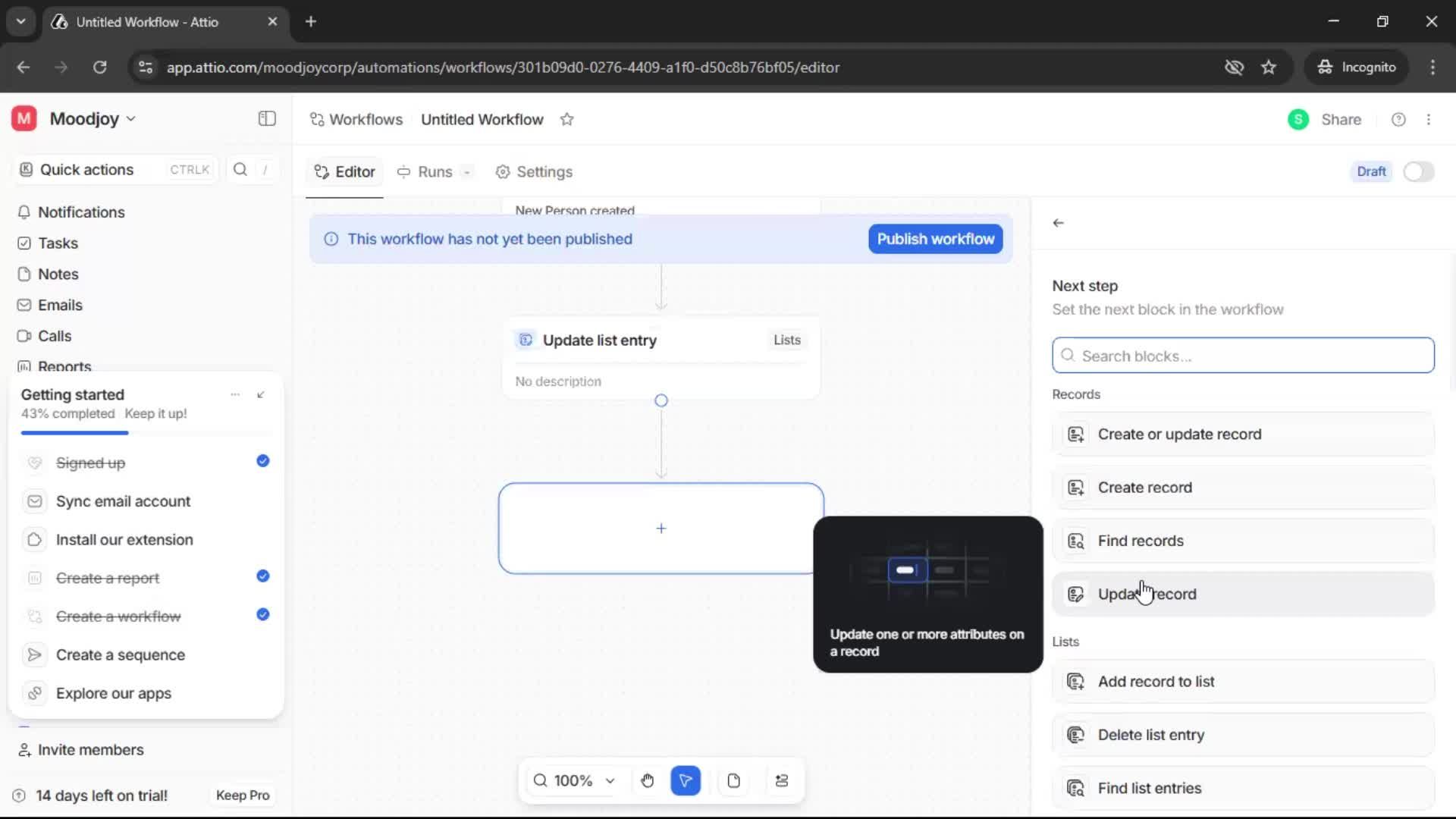This screenshot has height=819, width=1456.
Task: Select the cursor select tool
Action: pyautogui.click(x=686, y=780)
